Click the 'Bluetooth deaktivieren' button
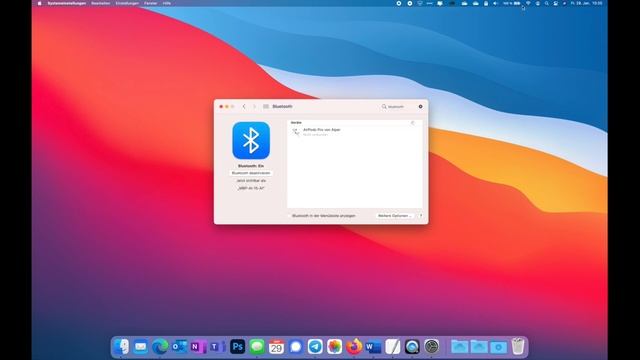This screenshot has height=360, width=640. coord(251,173)
